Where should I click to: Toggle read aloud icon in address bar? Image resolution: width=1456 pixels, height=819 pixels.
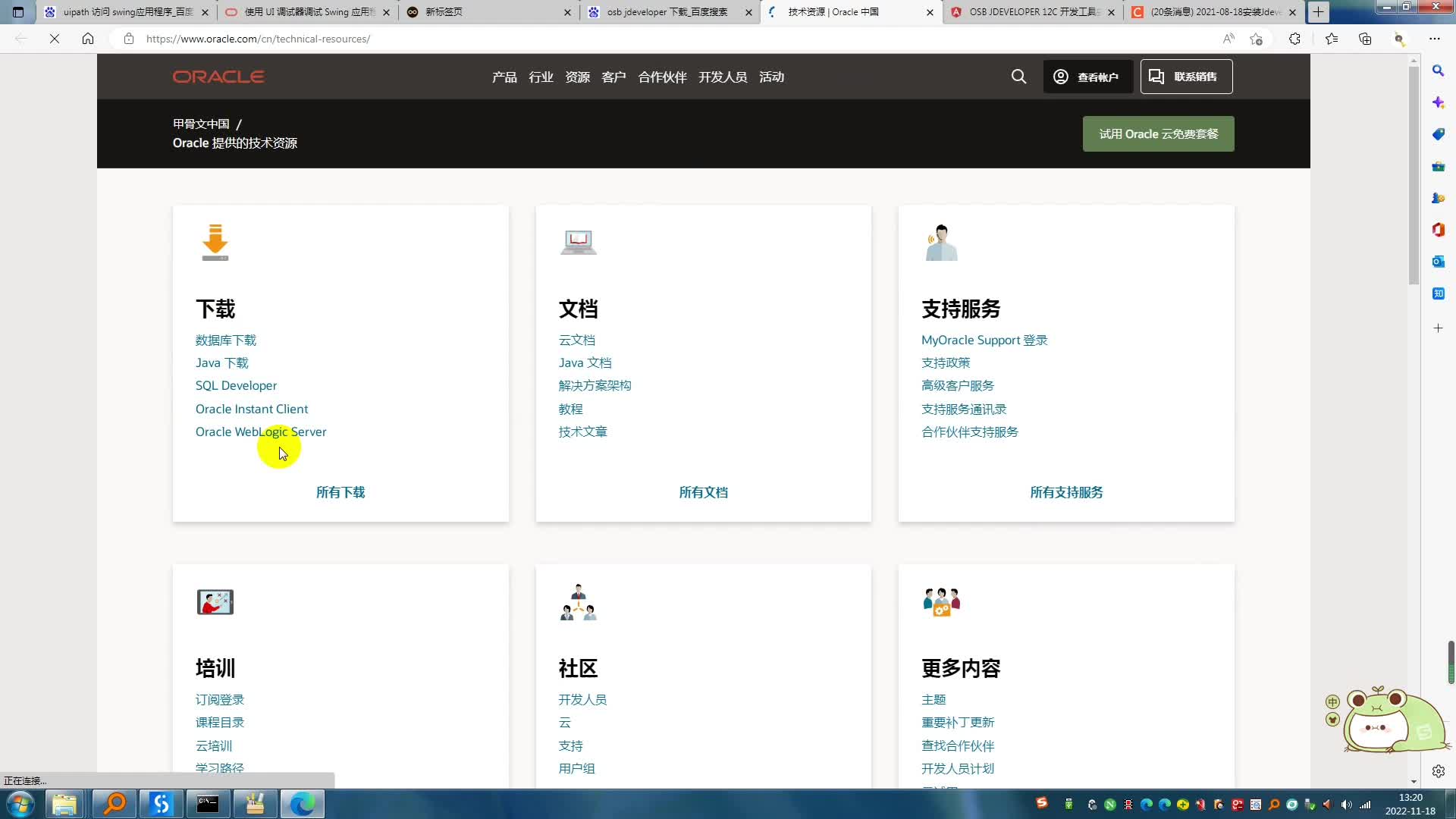click(1228, 39)
